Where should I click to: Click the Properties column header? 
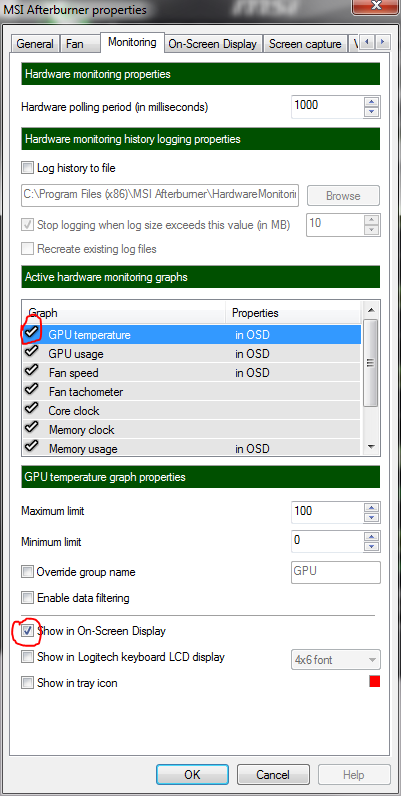293,313
